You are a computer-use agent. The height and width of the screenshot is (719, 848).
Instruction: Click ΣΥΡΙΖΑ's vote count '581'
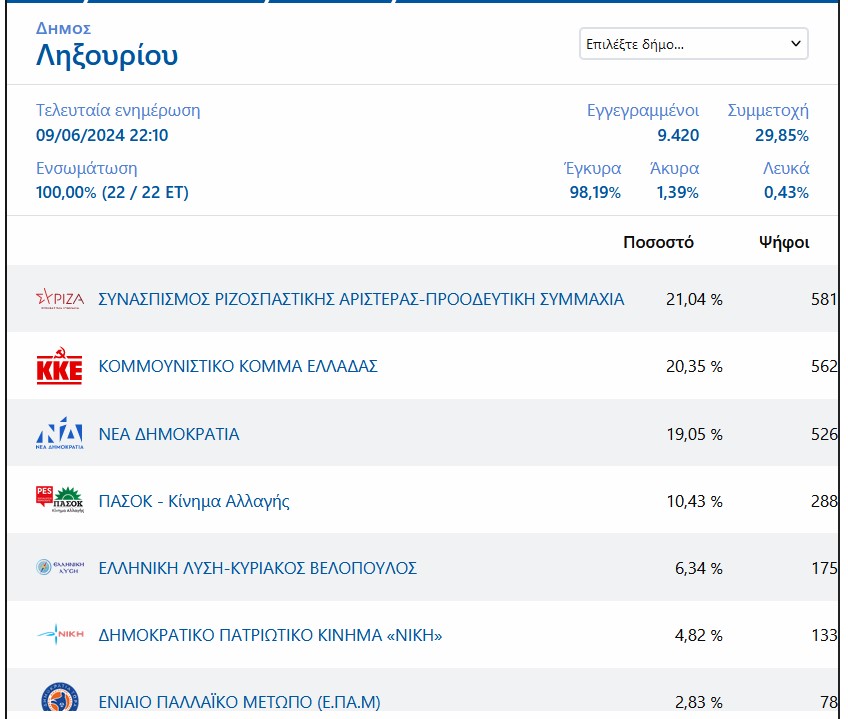pyautogui.click(x=824, y=299)
